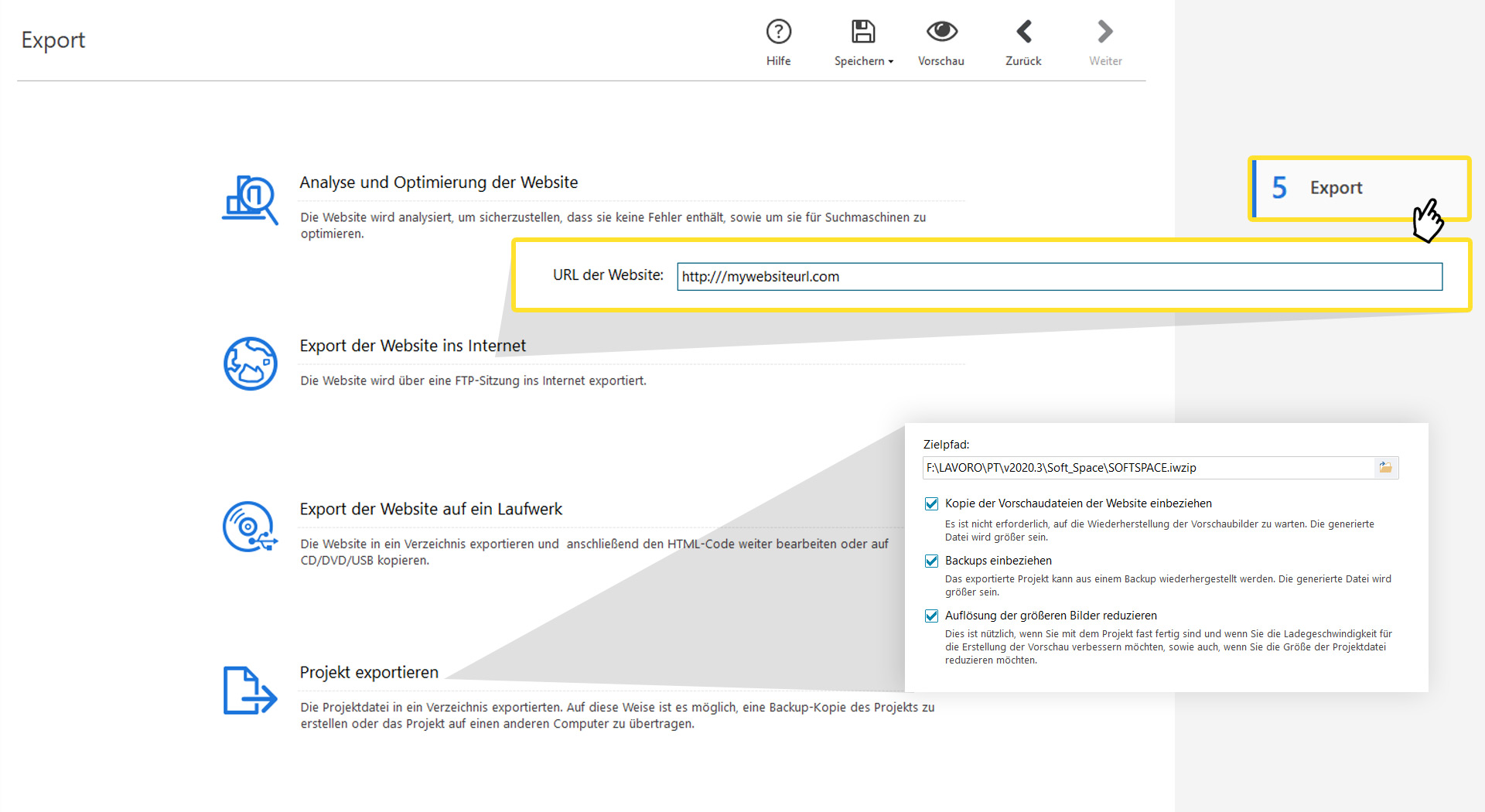1485x812 pixels.
Task: Click the Speichern save disk icon
Action: [862, 32]
